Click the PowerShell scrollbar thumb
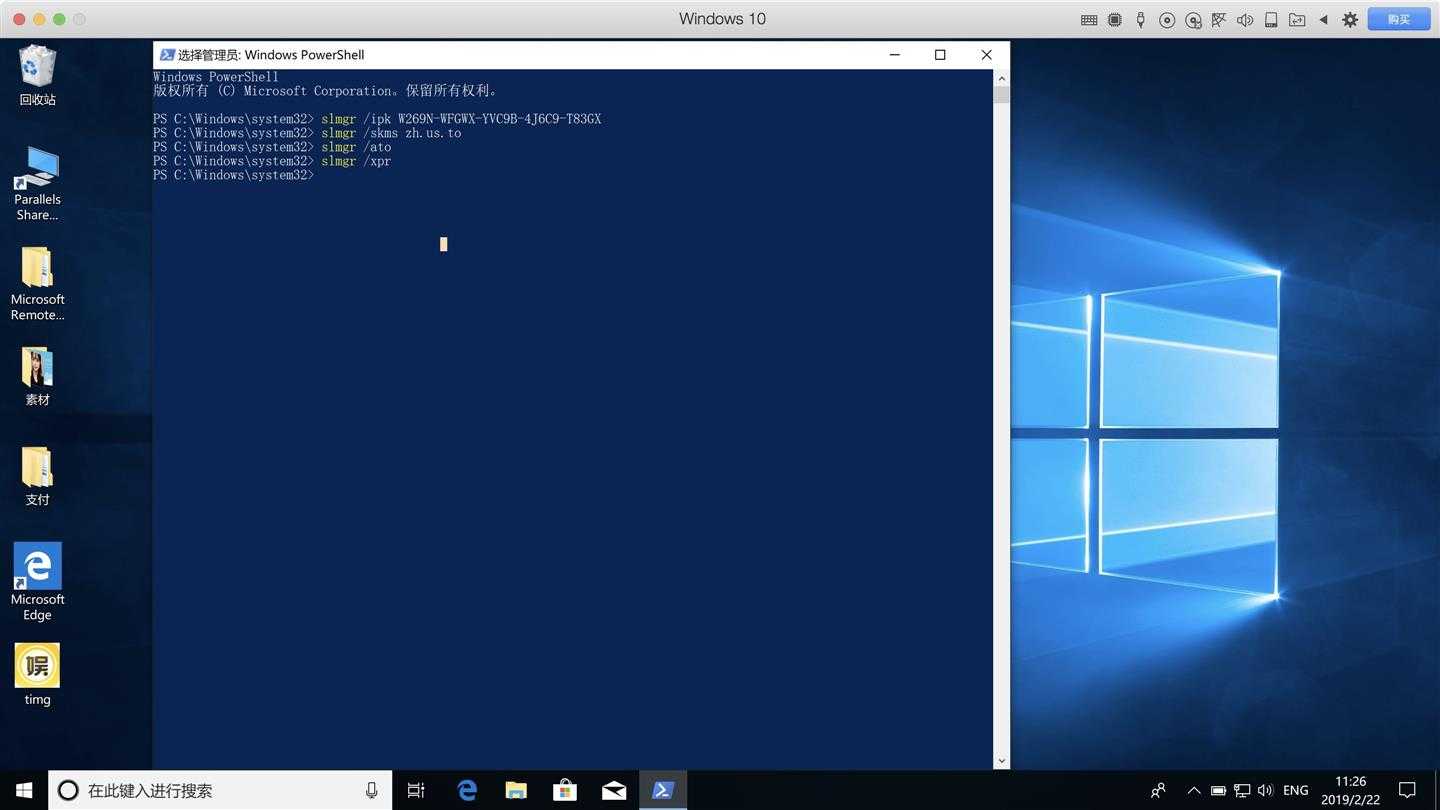This screenshot has width=1440, height=810. pos(1001,95)
